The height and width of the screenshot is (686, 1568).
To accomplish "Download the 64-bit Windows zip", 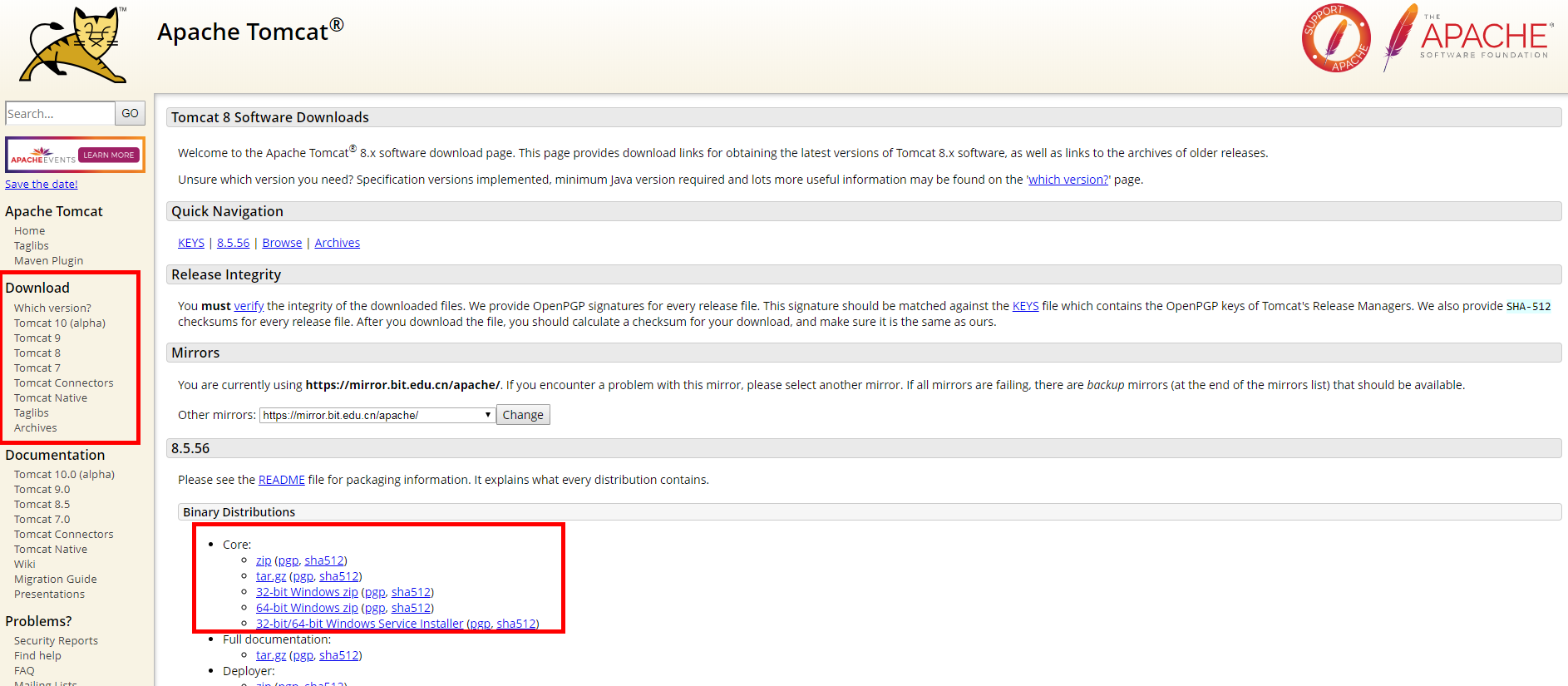I will click(307, 608).
